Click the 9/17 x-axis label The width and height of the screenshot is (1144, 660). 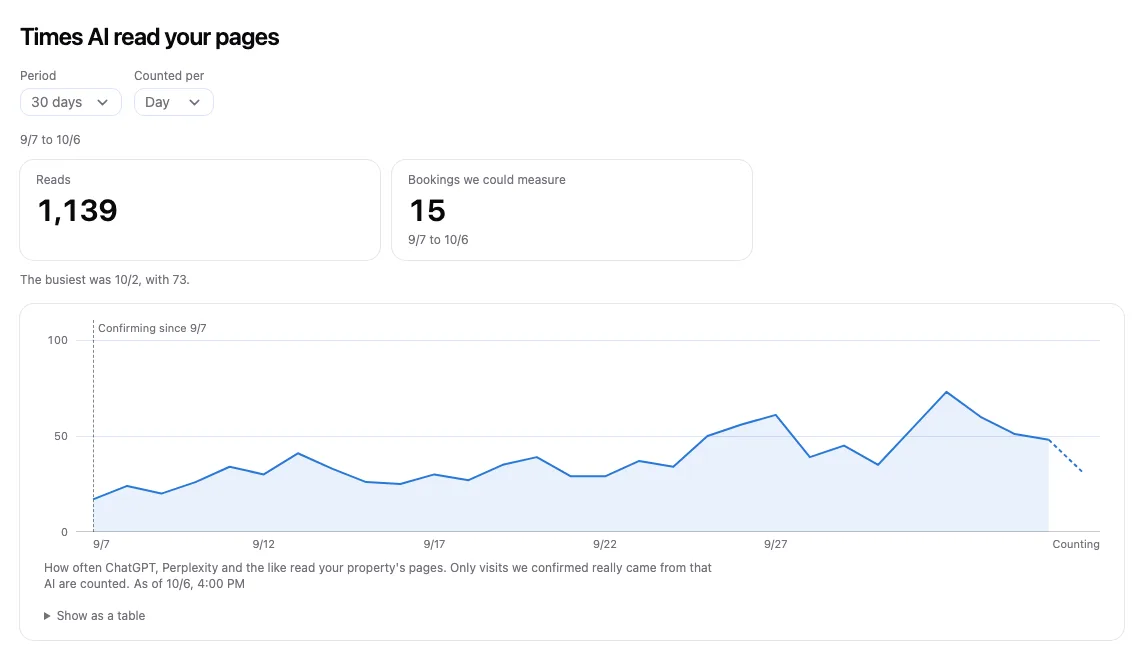[434, 544]
